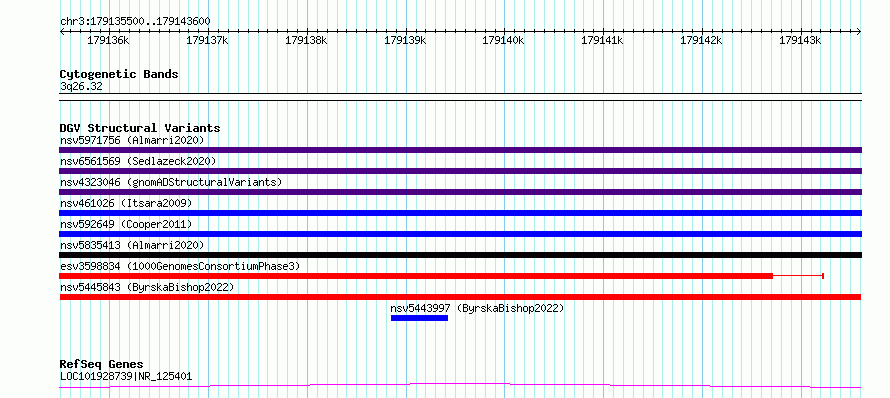The image size is (890, 398).
Task: Click the nsv4323046 (gnomADStructuralVariants) label
Action: pos(171,182)
